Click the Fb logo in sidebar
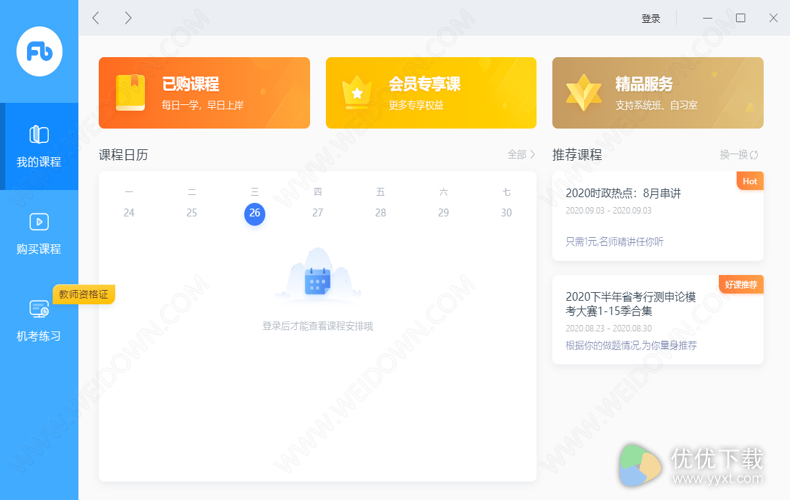The width and height of the screenshot is (790, 500). (x=39, y=51)
